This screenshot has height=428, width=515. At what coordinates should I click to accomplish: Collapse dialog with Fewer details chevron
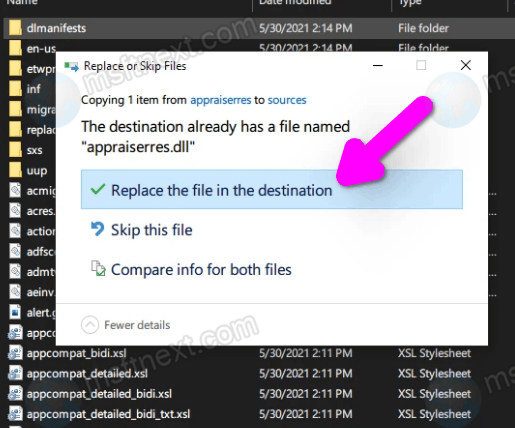(x=90, y=325)
